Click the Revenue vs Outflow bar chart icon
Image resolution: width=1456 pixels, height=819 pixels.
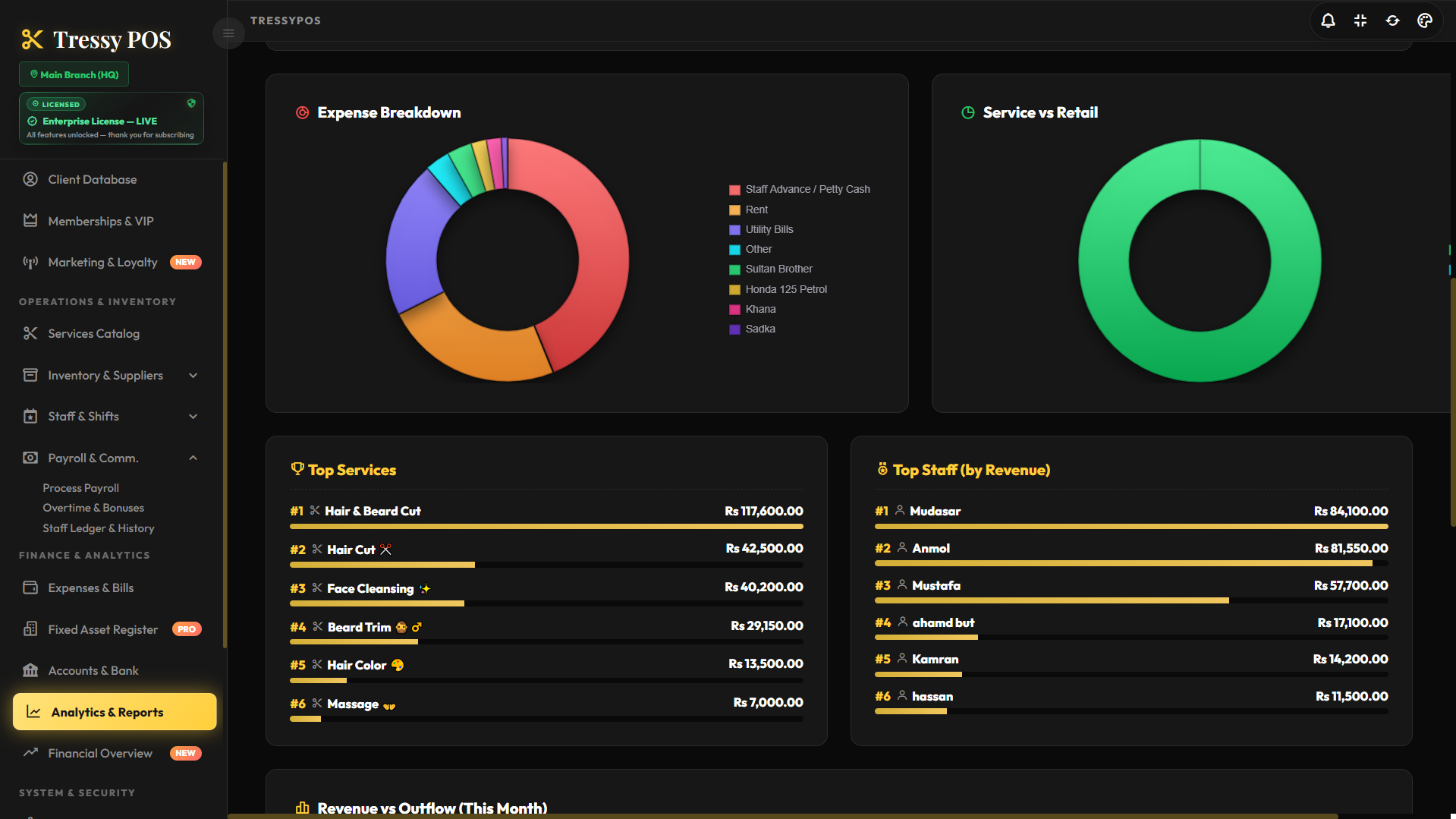(x=302, y=808)
